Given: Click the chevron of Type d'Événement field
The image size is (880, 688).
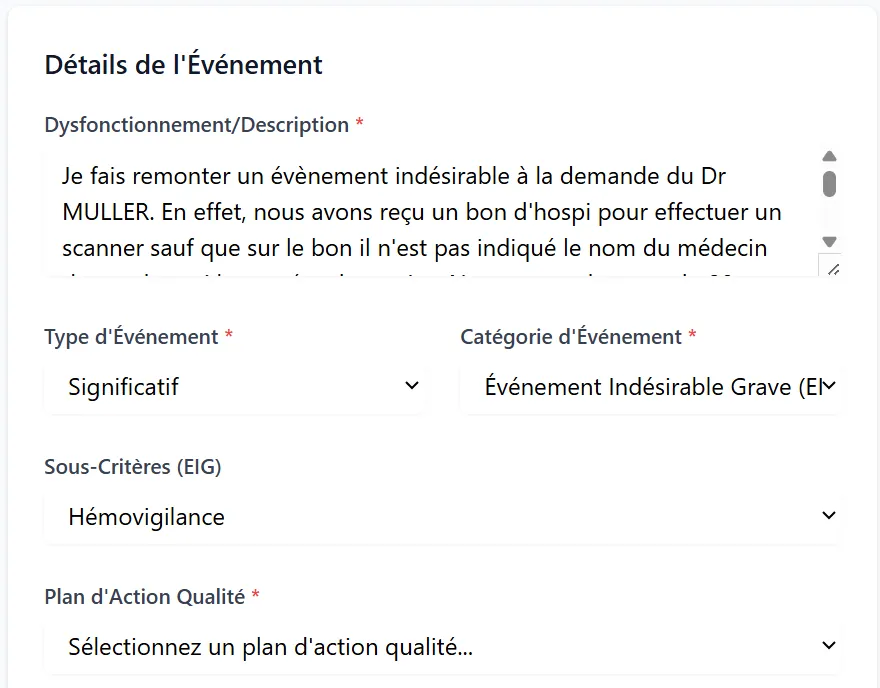Looking at the screenshot, I should pyautogui.click(x=411, y=386).
